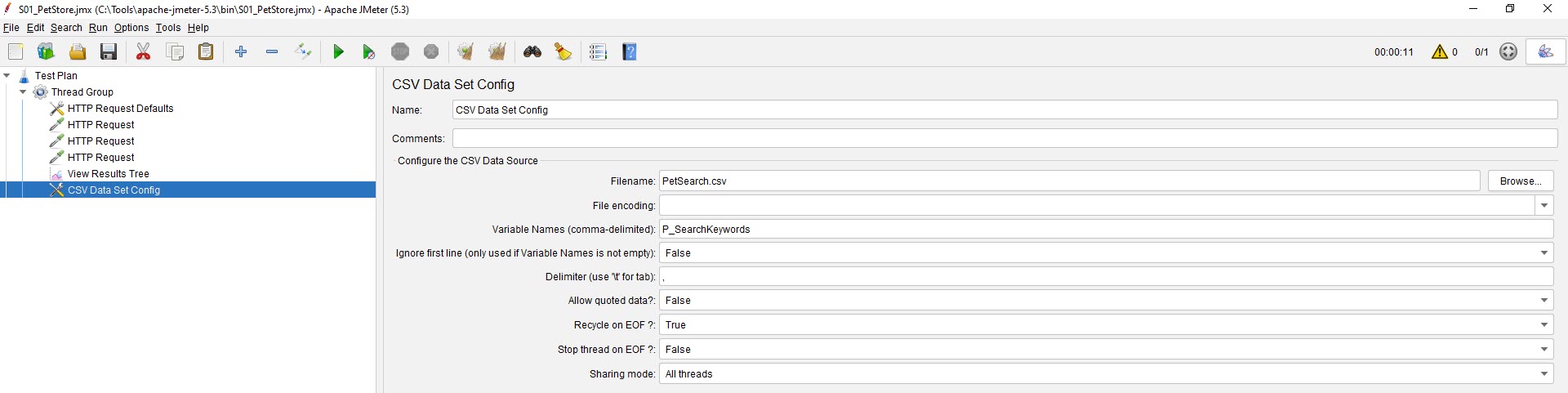Image resolution: width=1568 pixels, height=393 pixels.
Task: Click the Name input field
Action: click(x=1004, y=109)
